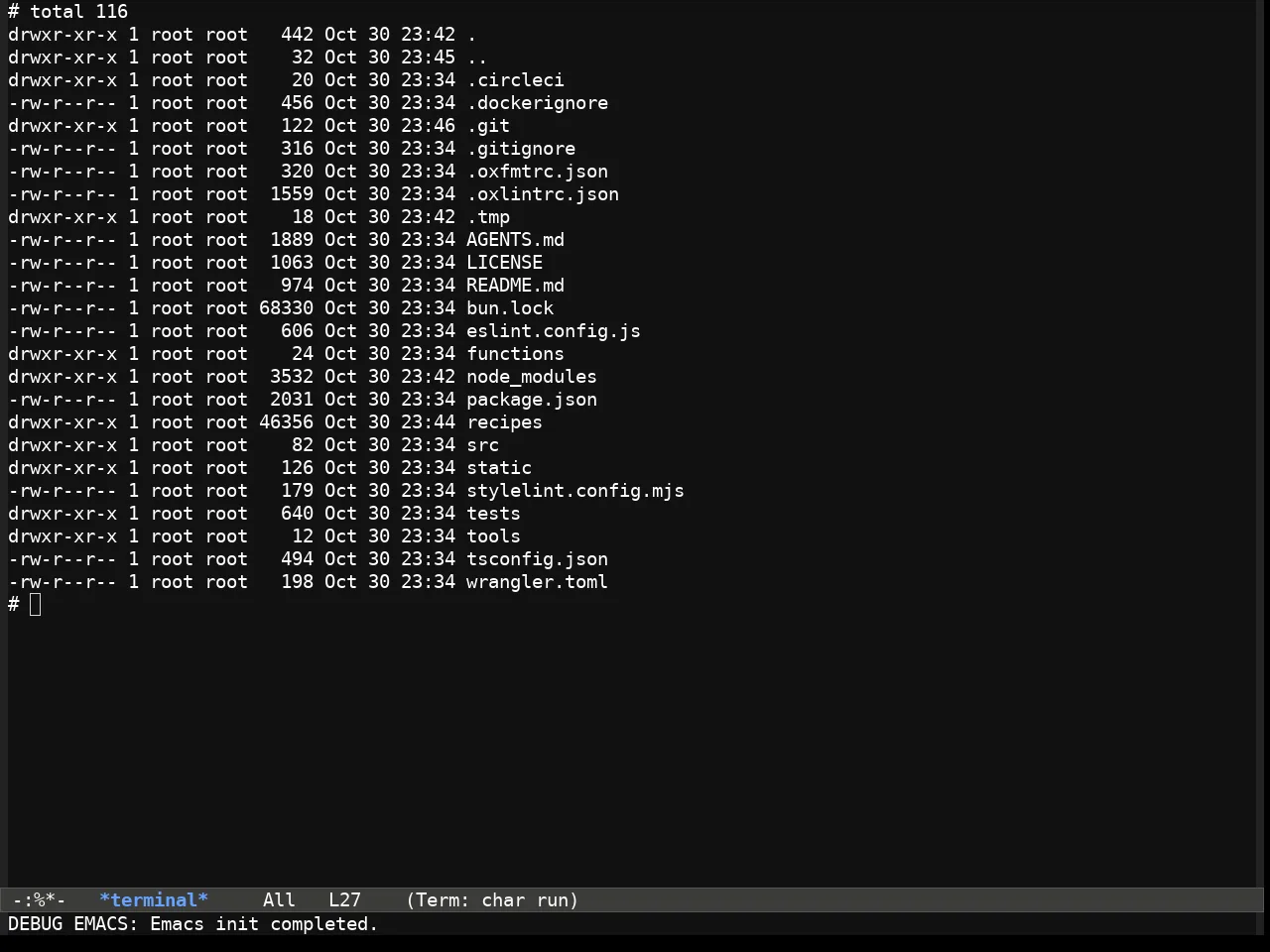Click the 23:46 timestamp of .git

428,126
